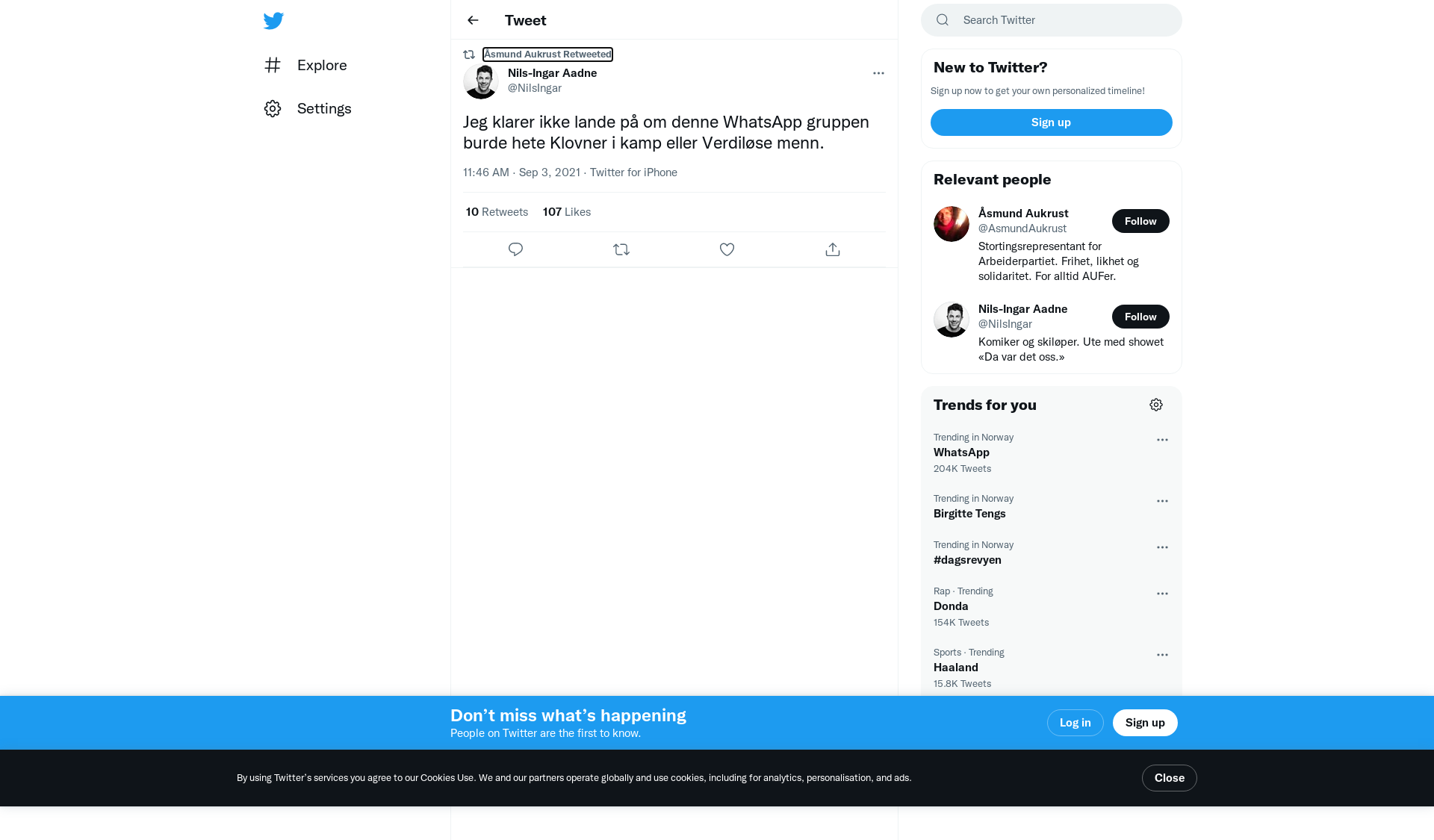
Task: Click Åsmund Aukrust's bio text
Action: pyautogui.click(x=1058, y=261)
